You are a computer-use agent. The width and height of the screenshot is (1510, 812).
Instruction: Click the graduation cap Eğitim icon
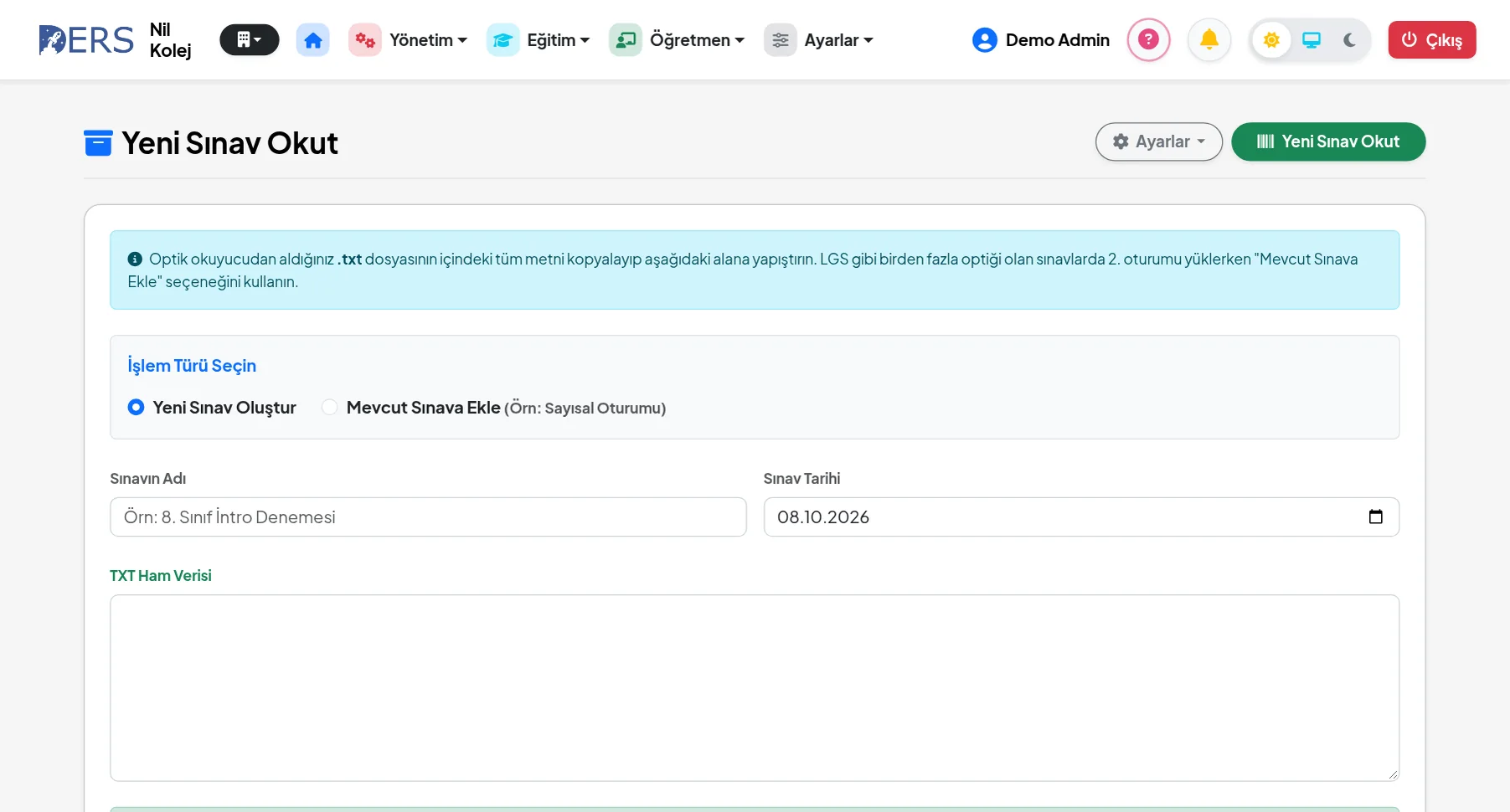coord(502,40)
